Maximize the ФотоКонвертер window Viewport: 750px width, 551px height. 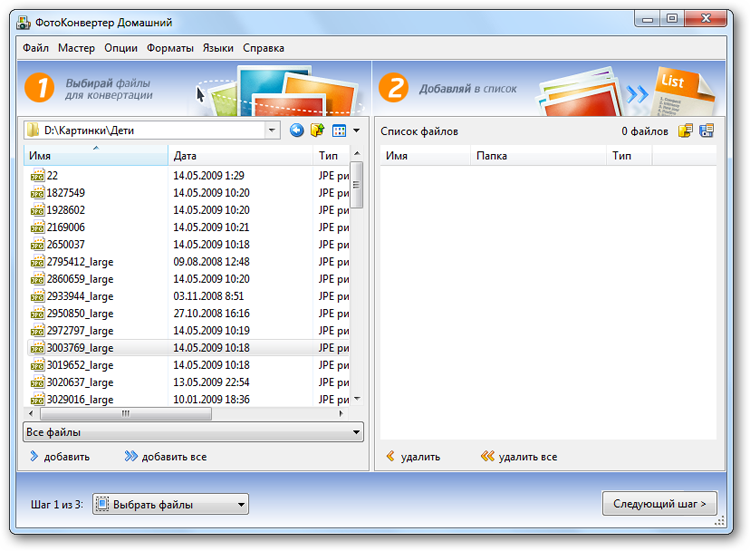672,19
